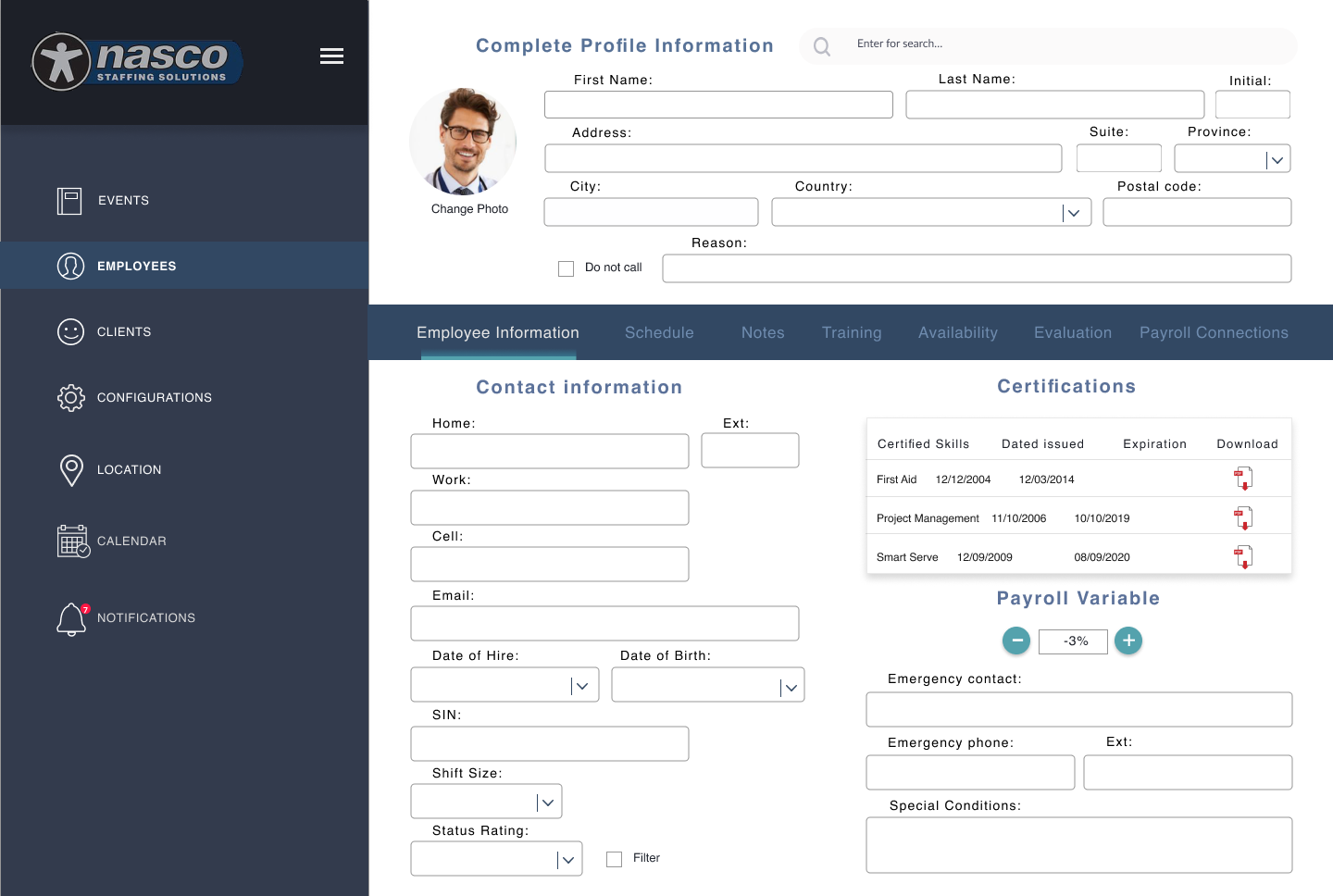Download the First Aid certification
The height and width of the screenshot is (896, 1333).
1243,478
